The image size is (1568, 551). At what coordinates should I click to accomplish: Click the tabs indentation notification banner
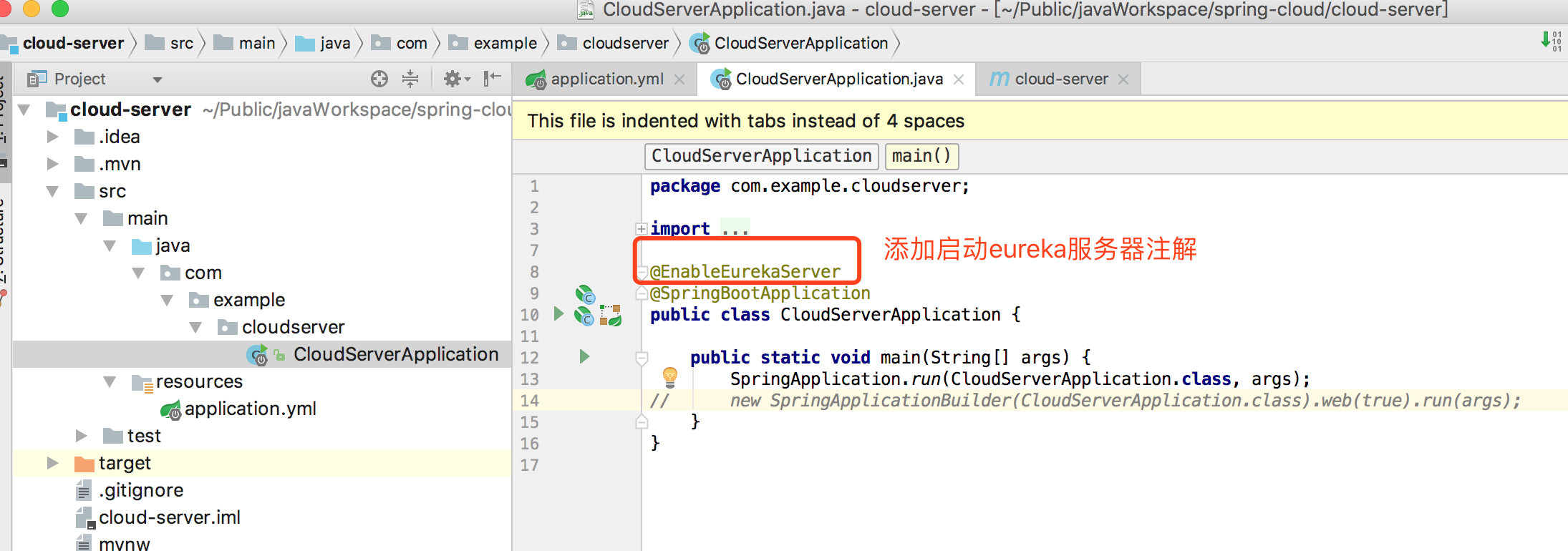(x=1040, y=121)
